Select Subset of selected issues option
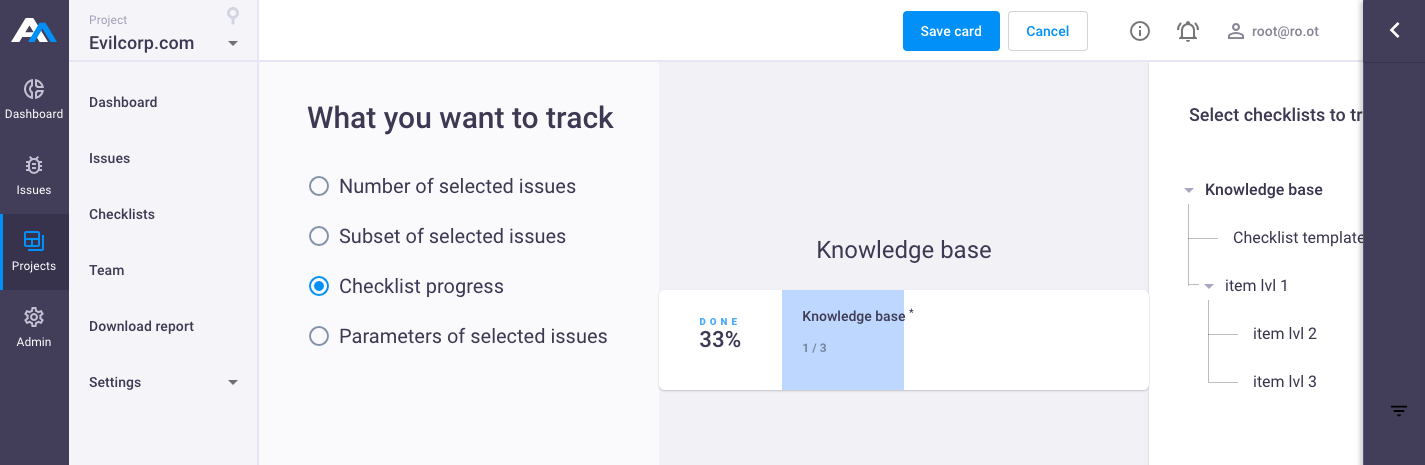Image resolution: width=1425 pixels, height=465 pixels. click(438, 236)
